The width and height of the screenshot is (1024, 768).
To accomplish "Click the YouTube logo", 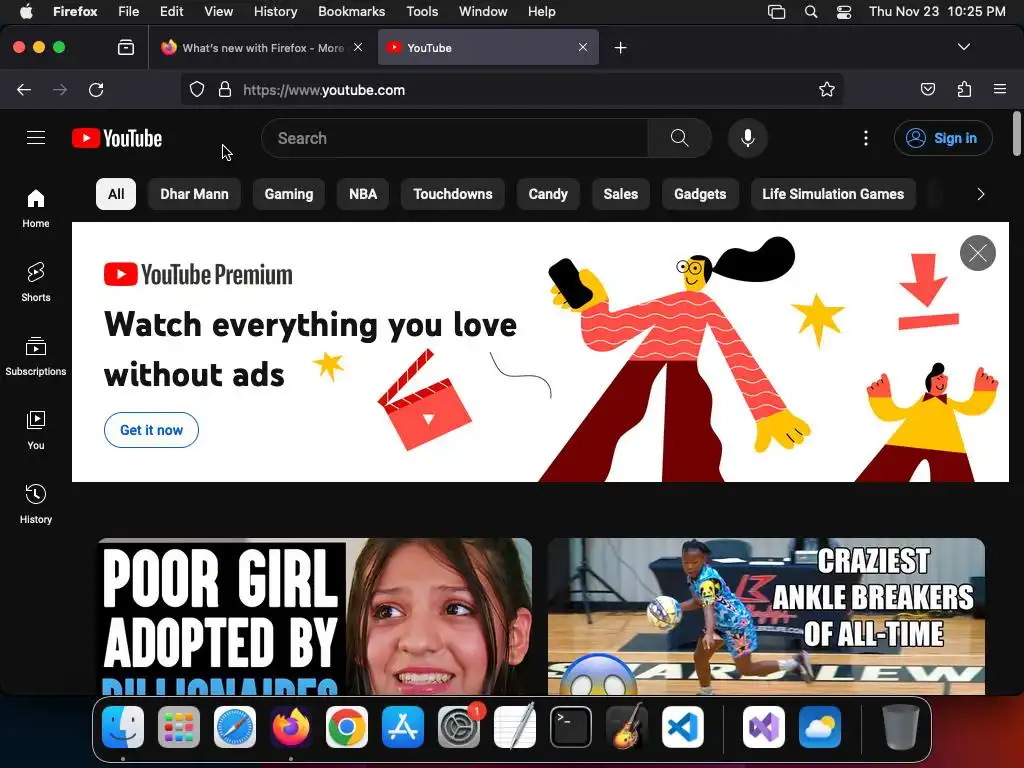I will click(x=117, y=138).
